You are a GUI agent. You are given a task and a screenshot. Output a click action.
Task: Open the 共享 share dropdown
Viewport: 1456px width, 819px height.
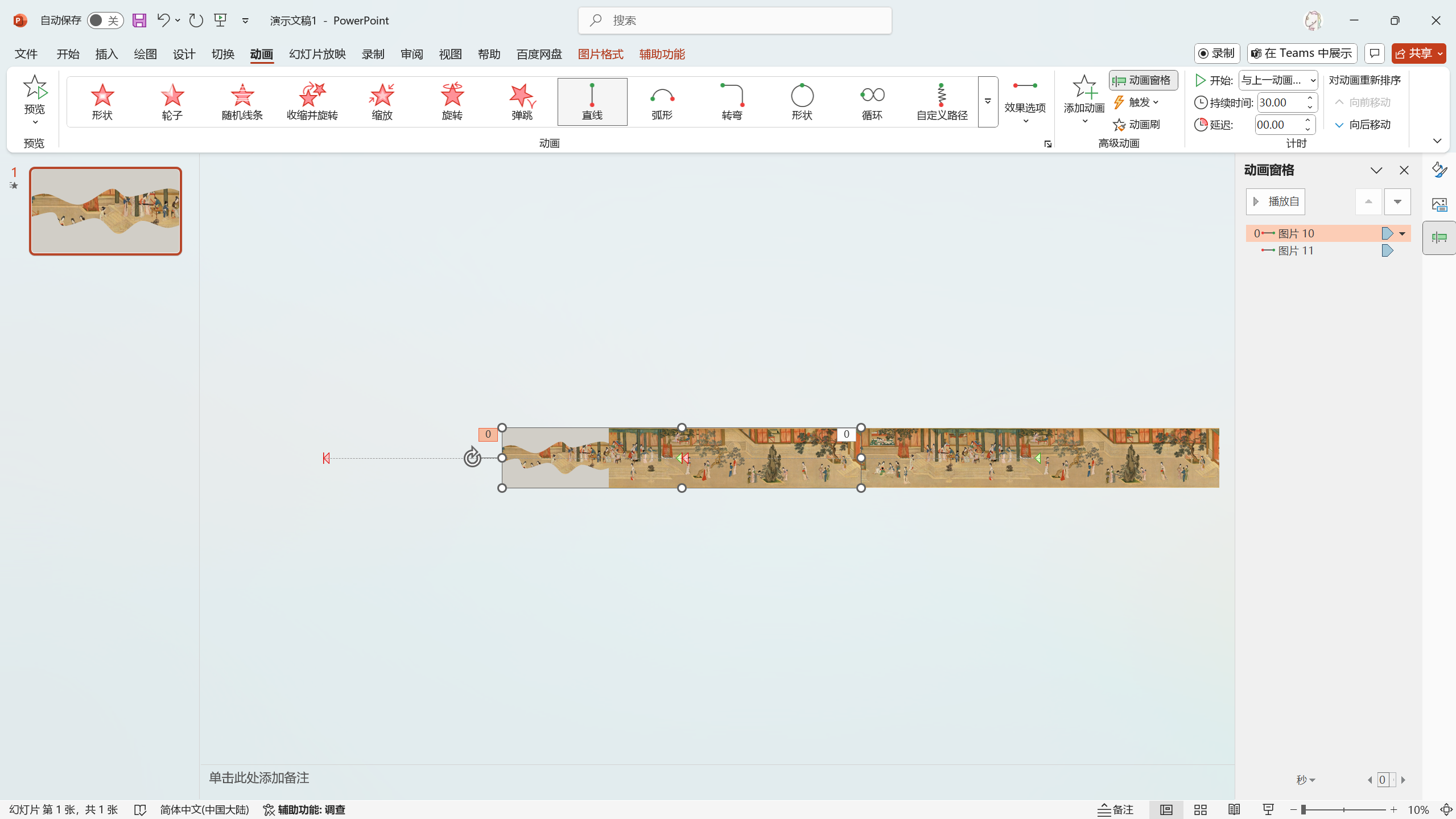pos(1441,53)
